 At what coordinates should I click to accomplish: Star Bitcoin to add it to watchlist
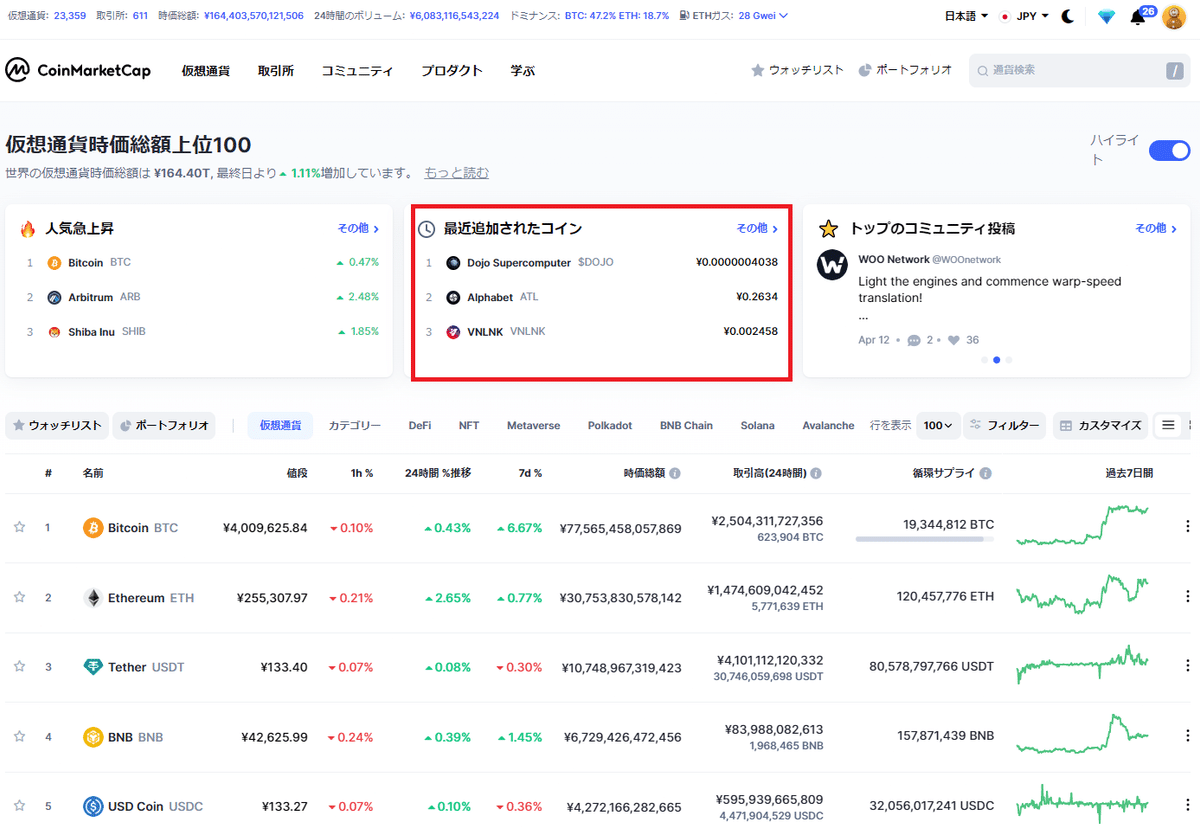tap(18, 526)
